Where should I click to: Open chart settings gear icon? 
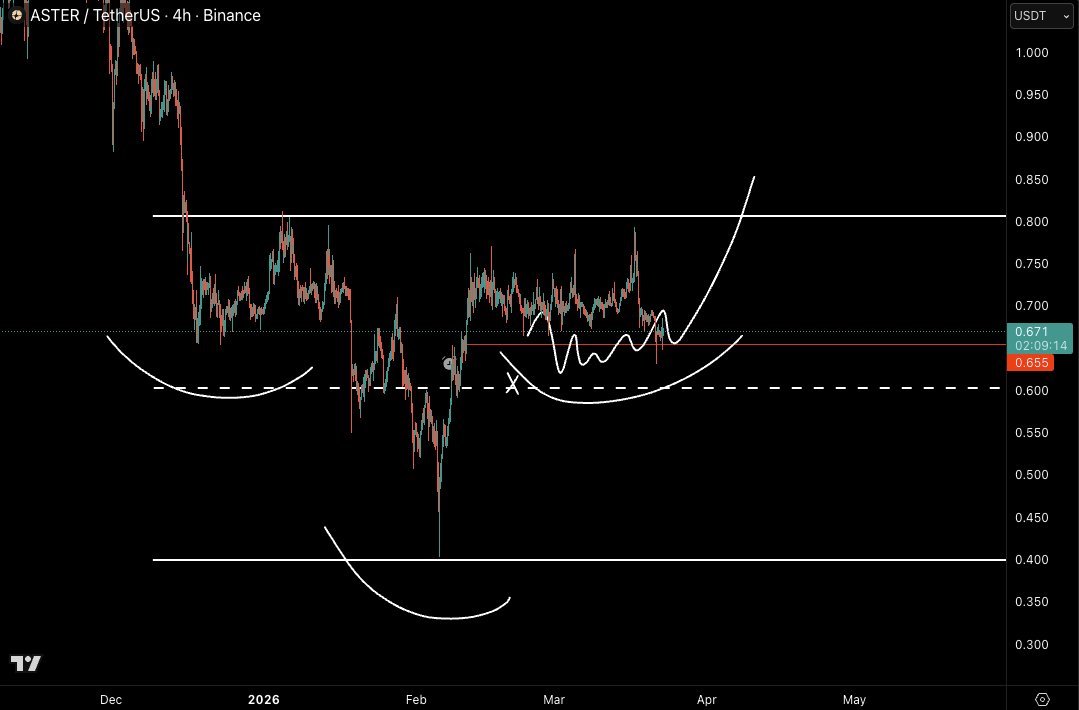click(1042, 700)
